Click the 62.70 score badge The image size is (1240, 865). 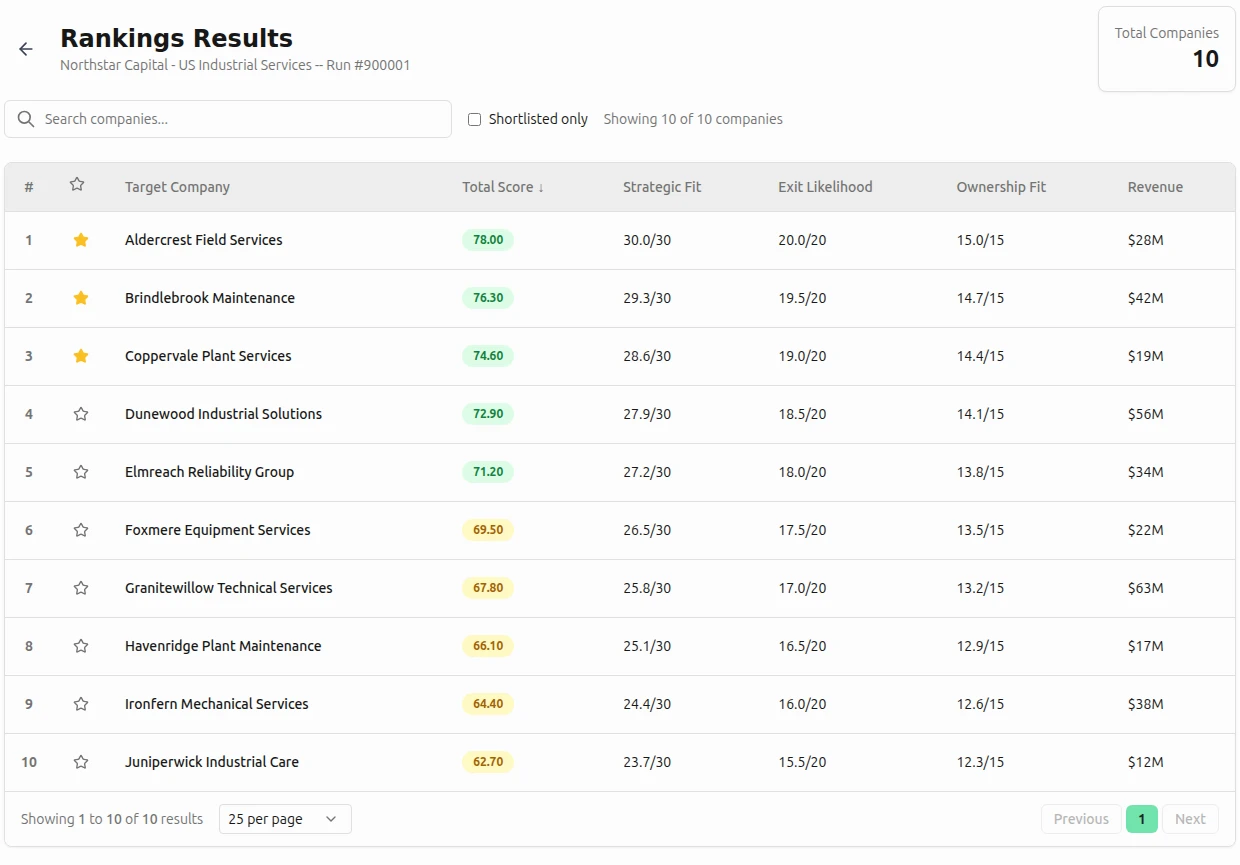(x=488, y=762)
